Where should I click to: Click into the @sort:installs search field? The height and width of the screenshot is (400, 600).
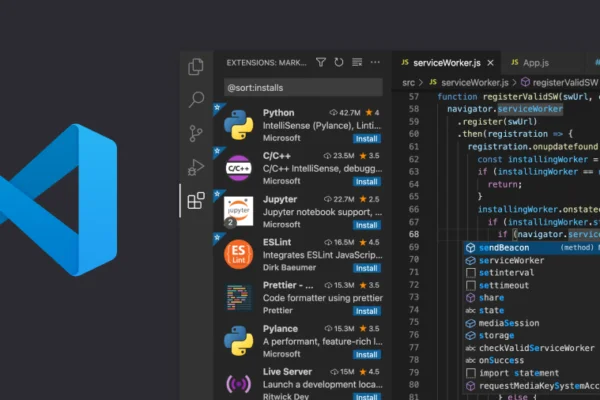coord(303,88)
